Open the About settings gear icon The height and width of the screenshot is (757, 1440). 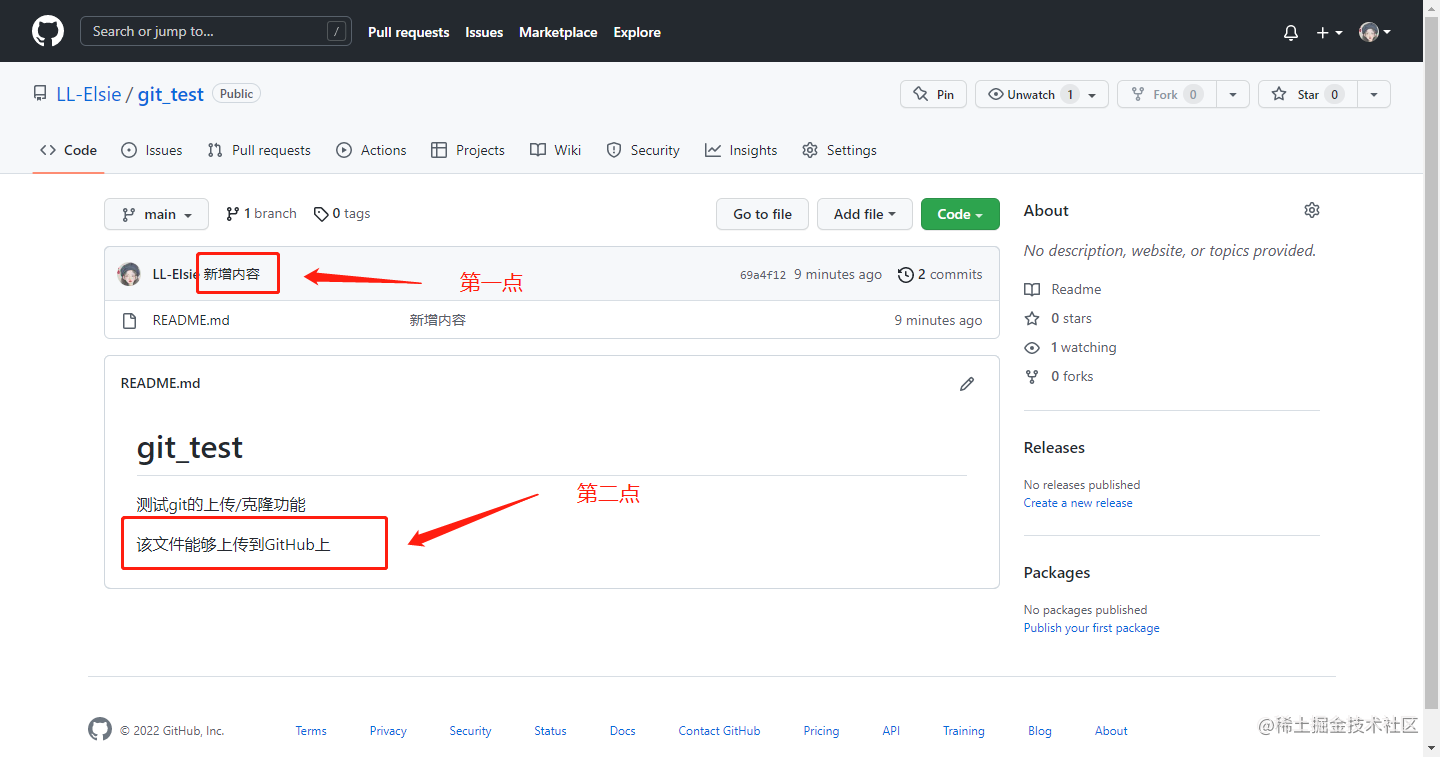1311,210
